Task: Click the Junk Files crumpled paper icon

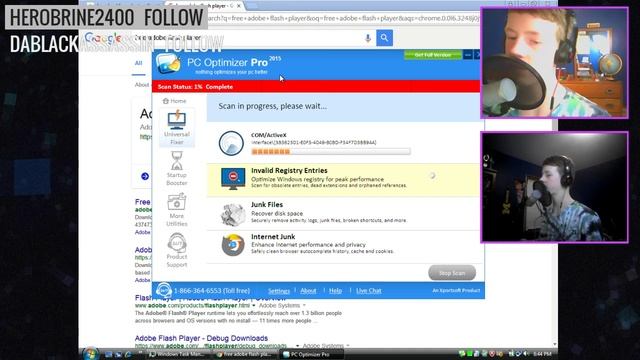Action: pos(233,214)
